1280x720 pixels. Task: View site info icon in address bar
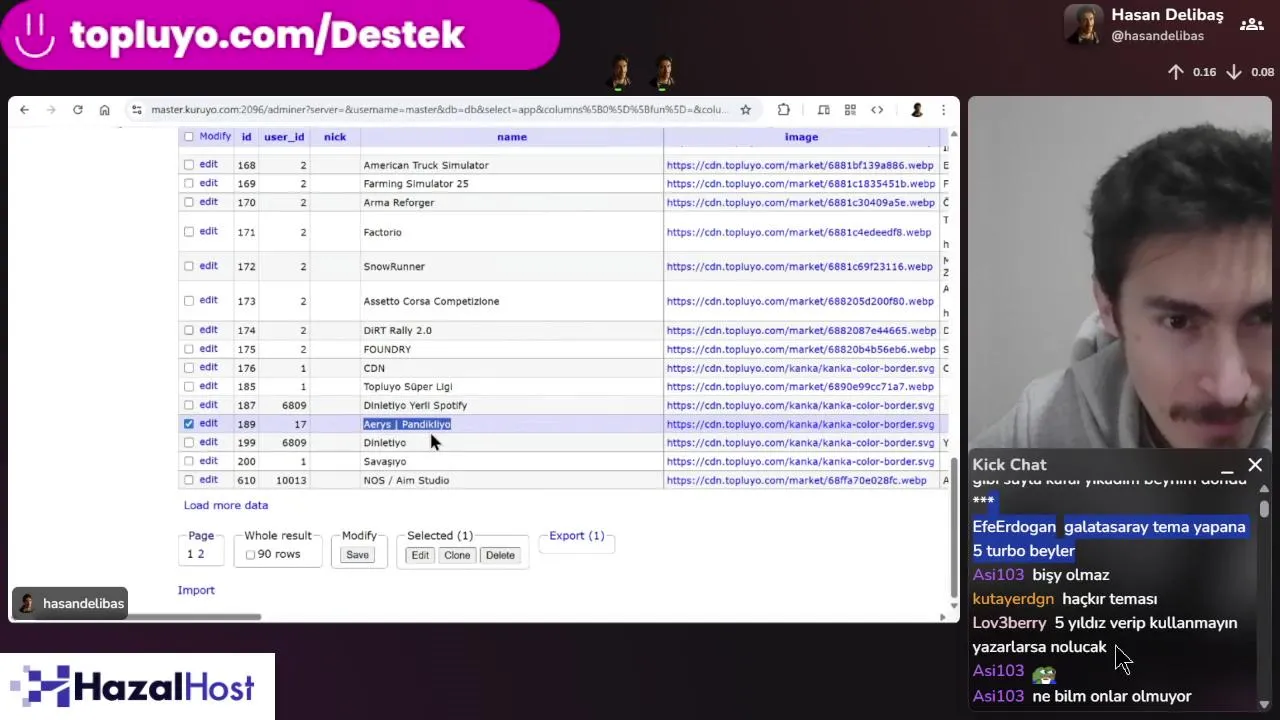point(136,110)
